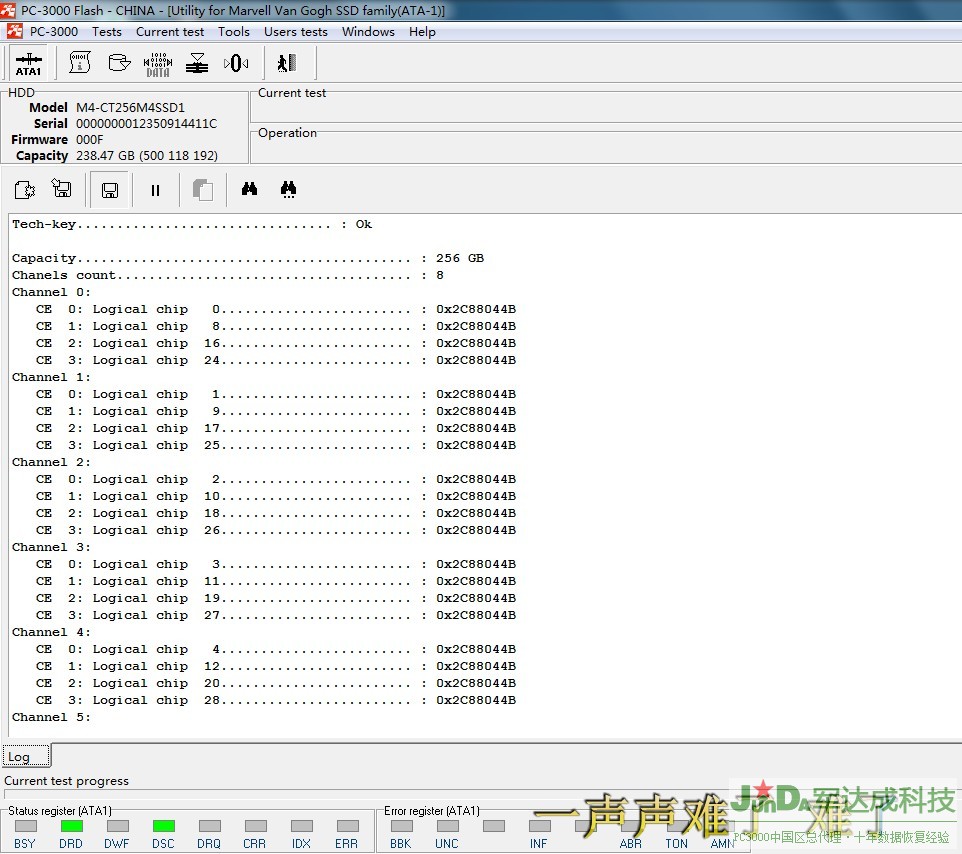The height and width of the screenshot is (854, 962).
Task: Click the BSY status indicator
Action: point(26,826)
